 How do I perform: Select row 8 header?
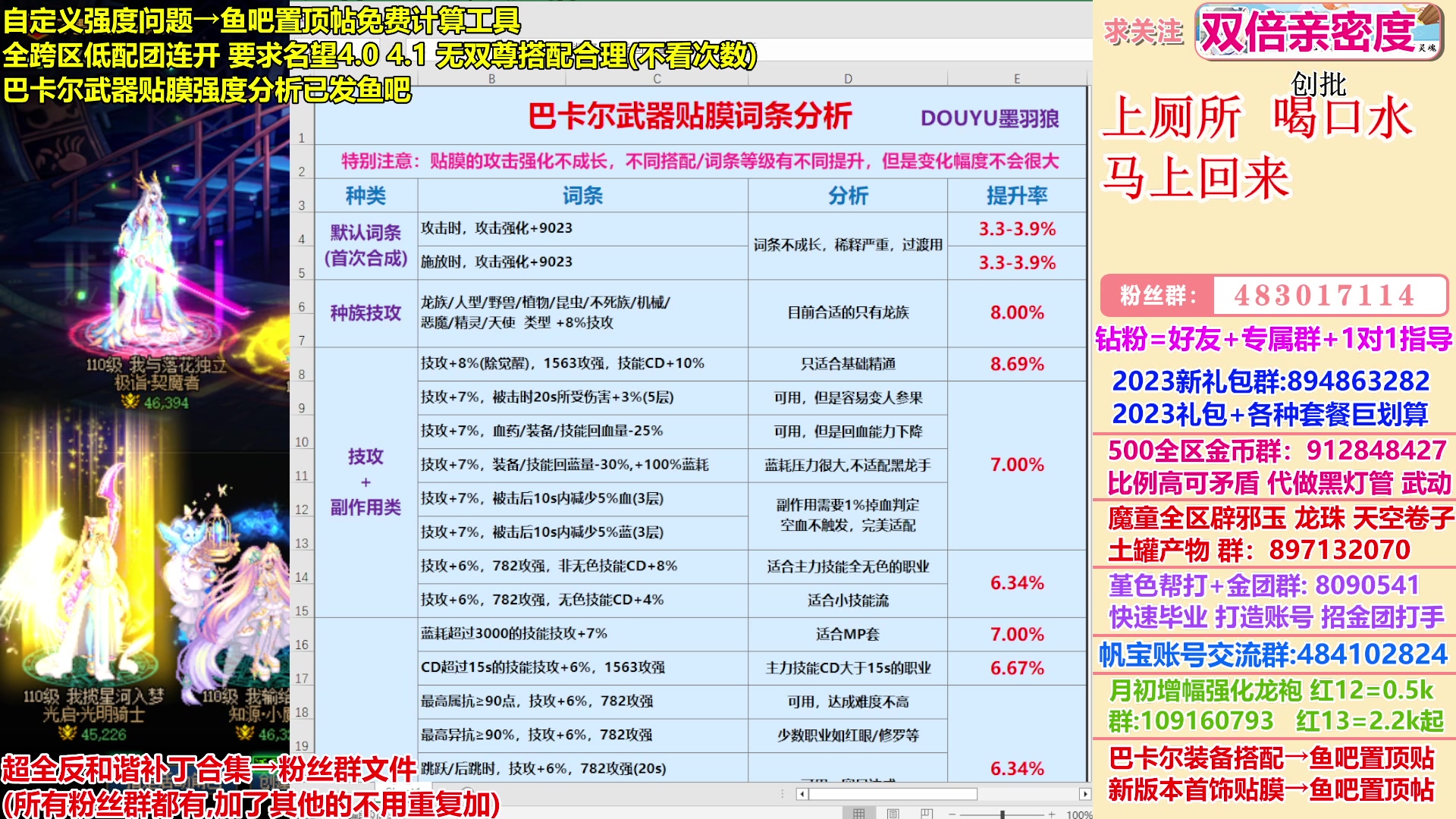pos(302,365)
